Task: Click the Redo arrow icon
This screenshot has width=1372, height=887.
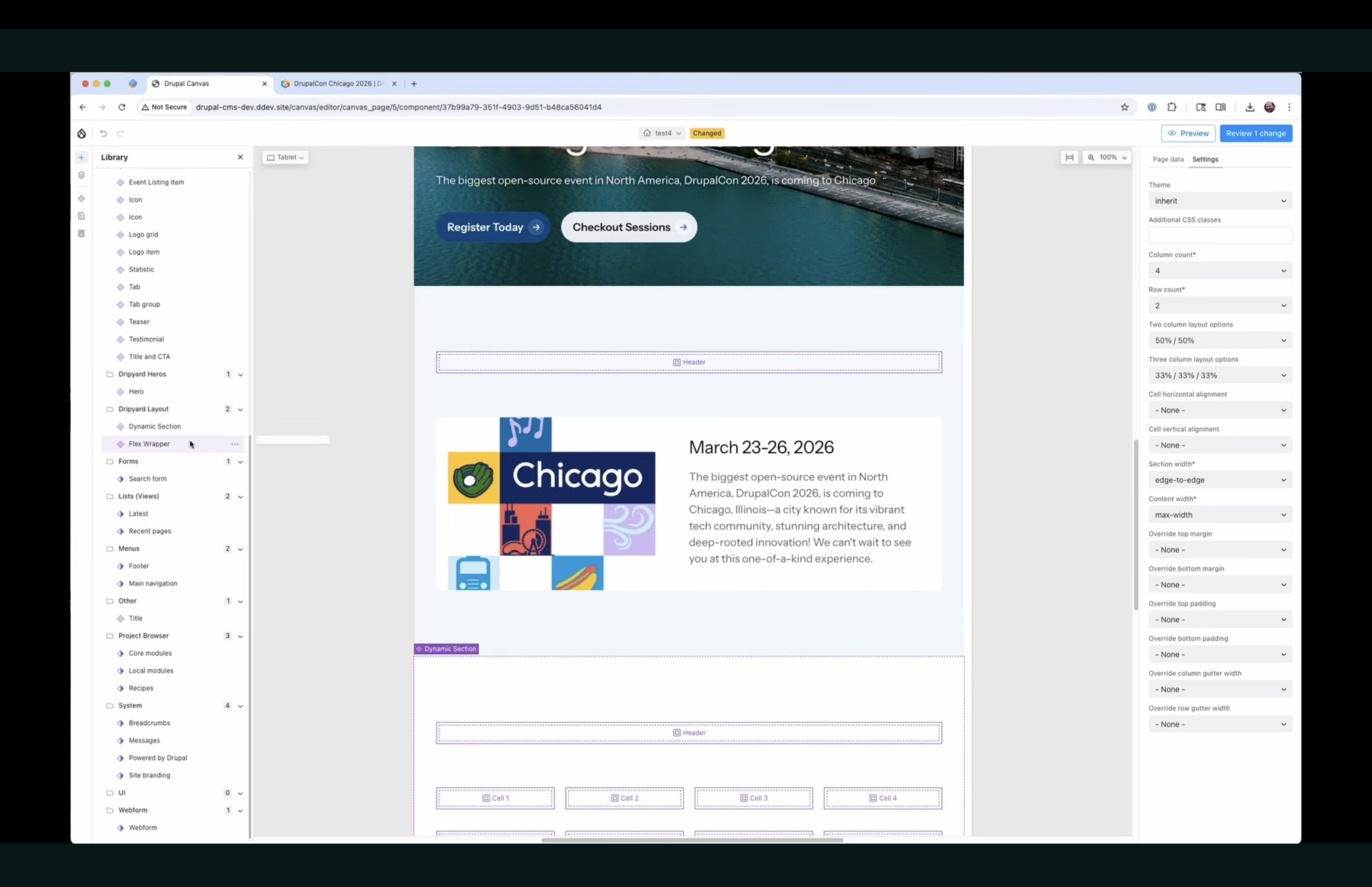Action: [x=121, y=133]
